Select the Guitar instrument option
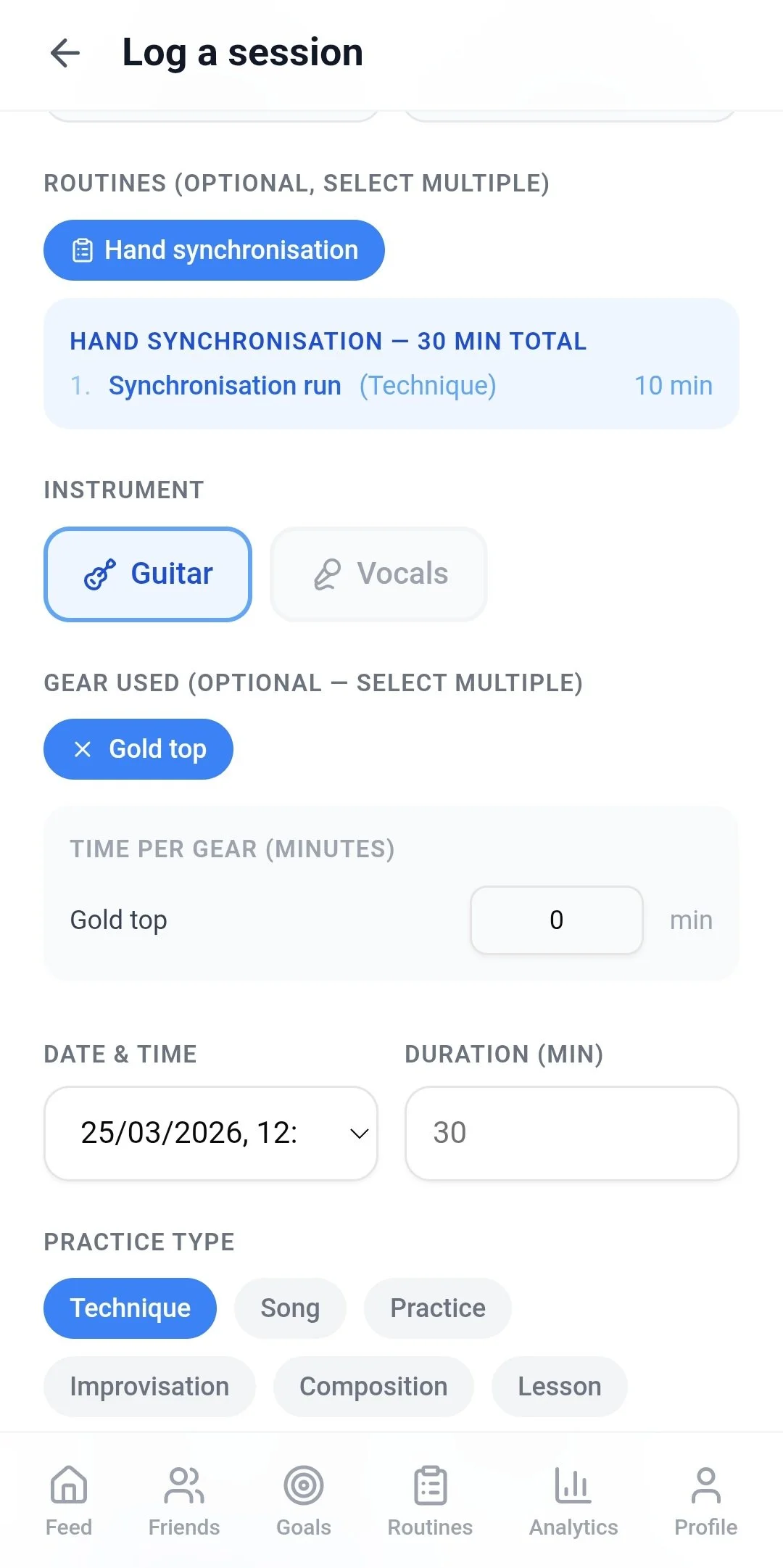The width and height of the screenshot is (783, 1568). (148, 574)
